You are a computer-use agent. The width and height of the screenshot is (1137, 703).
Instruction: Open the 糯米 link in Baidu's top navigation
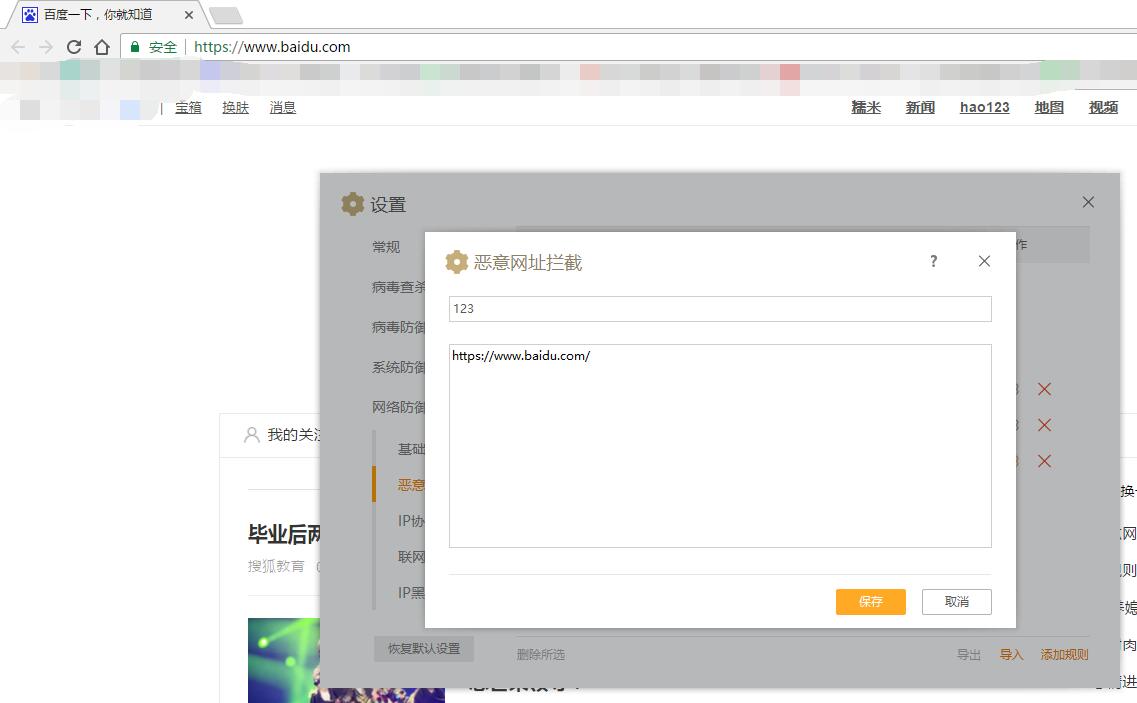click(x=866, y=107)
